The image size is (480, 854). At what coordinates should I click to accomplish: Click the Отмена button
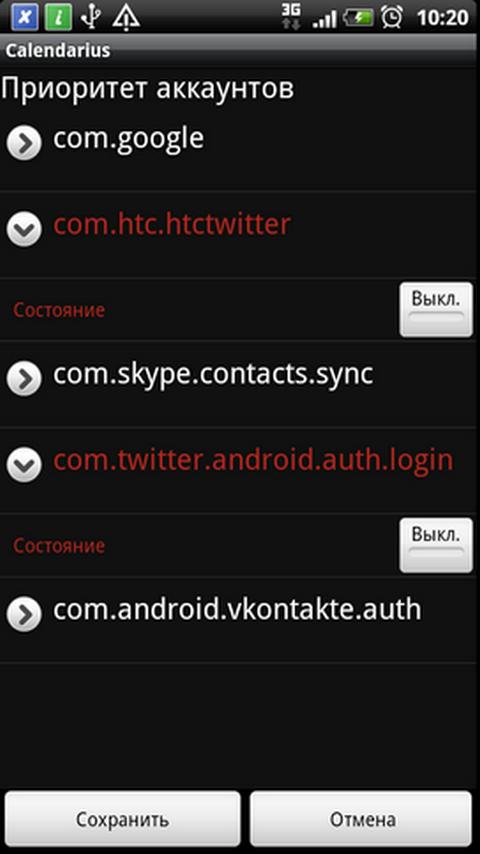click(361, 819)
